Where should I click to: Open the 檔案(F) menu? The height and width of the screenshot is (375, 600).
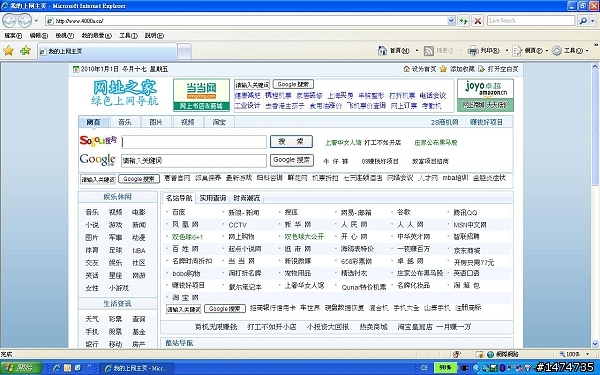point(13,36)
